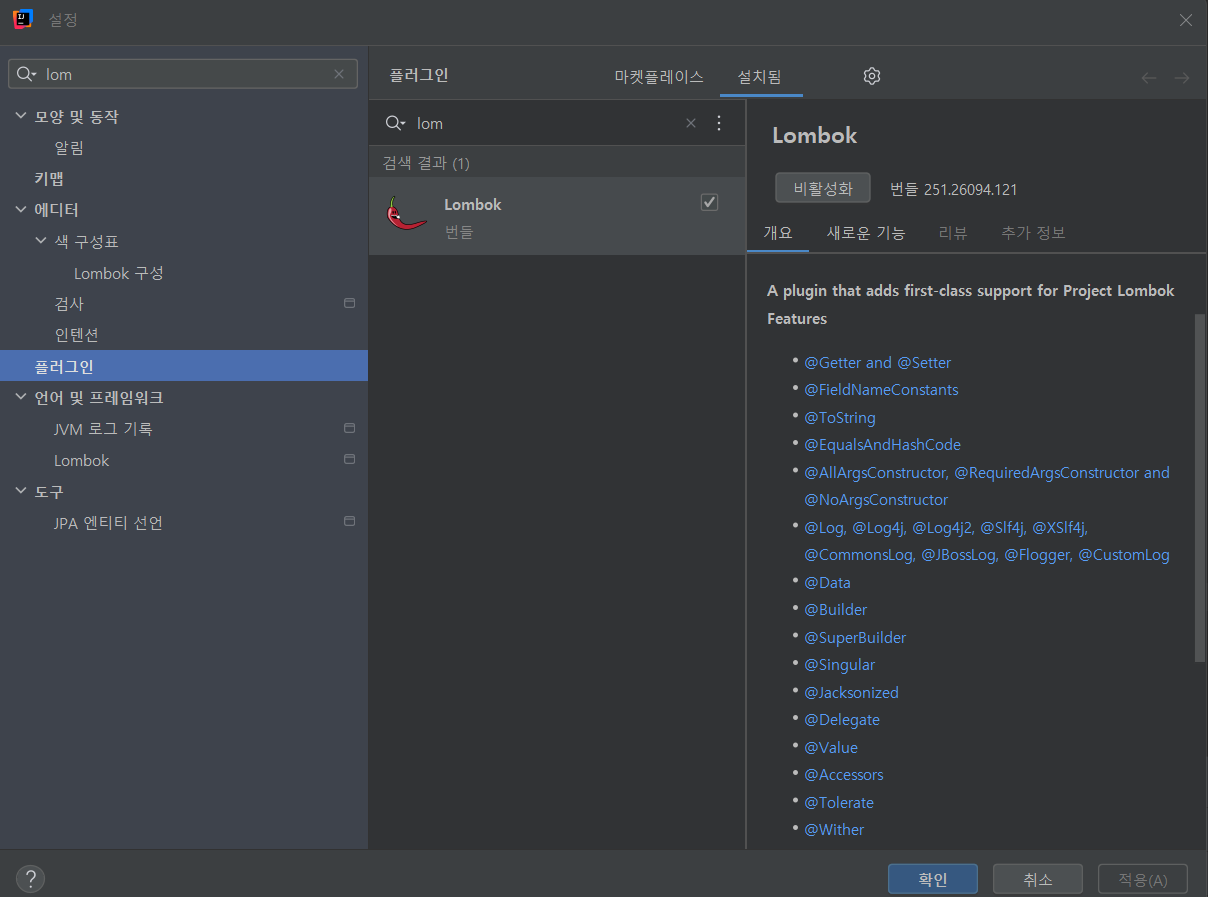Collapse the 언어 및 프레임워크 section
Image resolution: width=1208 pixels, height=897 pixels.
pyautogui.click(x=21, y=397)
